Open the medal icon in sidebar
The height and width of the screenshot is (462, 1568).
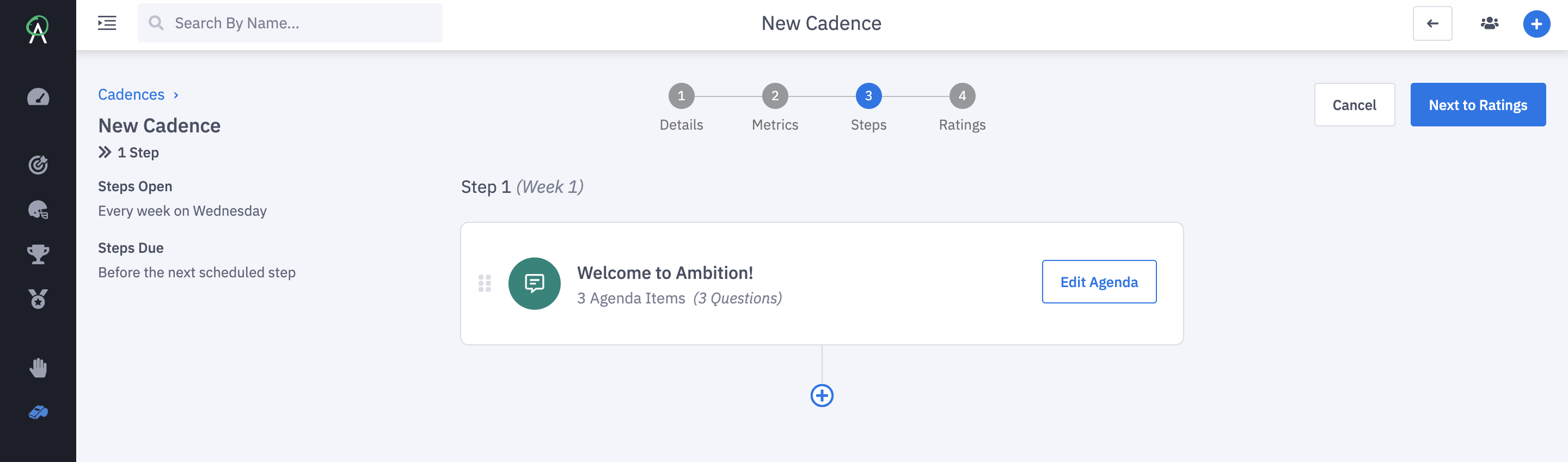pyautogui.click(x=38, y=299)
